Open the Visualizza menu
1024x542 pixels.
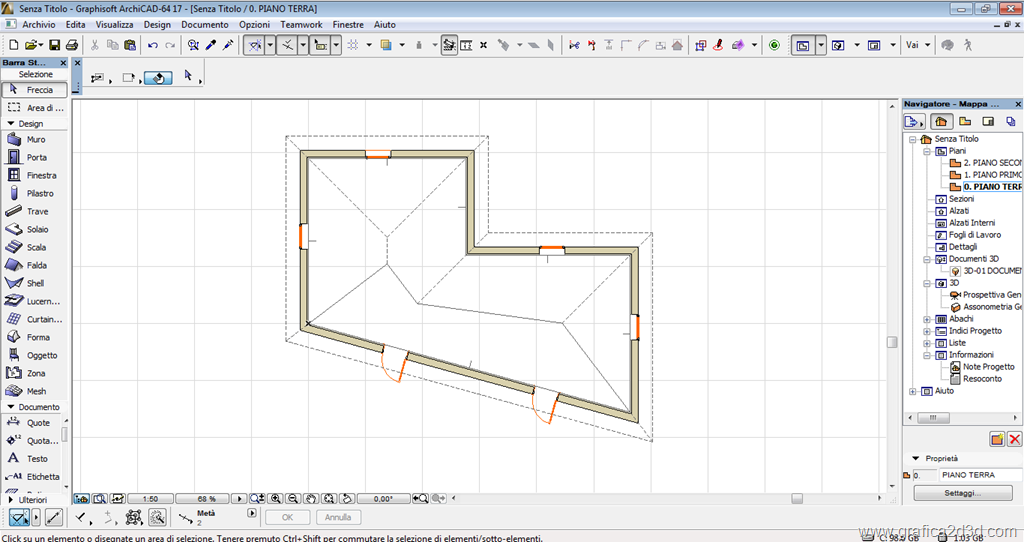tap(115, 24)
